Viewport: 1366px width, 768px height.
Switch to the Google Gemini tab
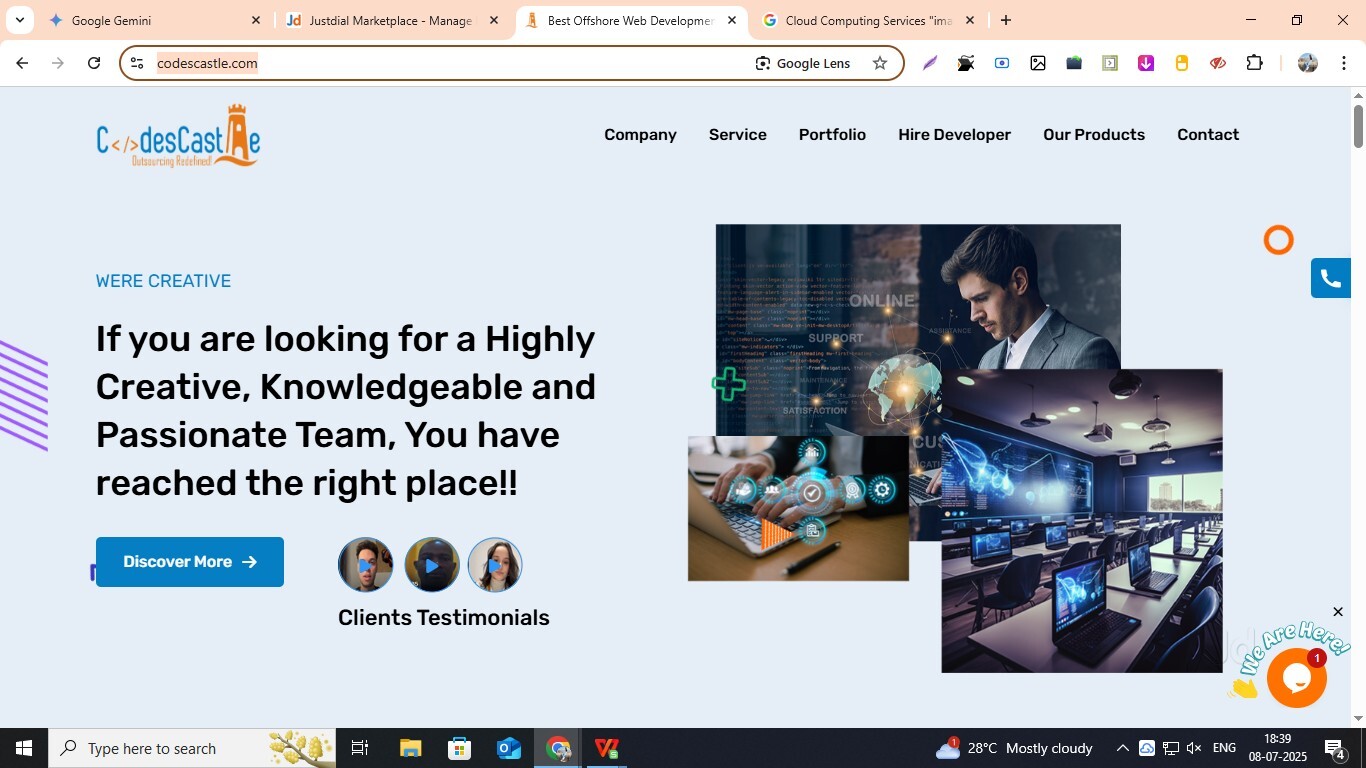[x=140, y=20]
